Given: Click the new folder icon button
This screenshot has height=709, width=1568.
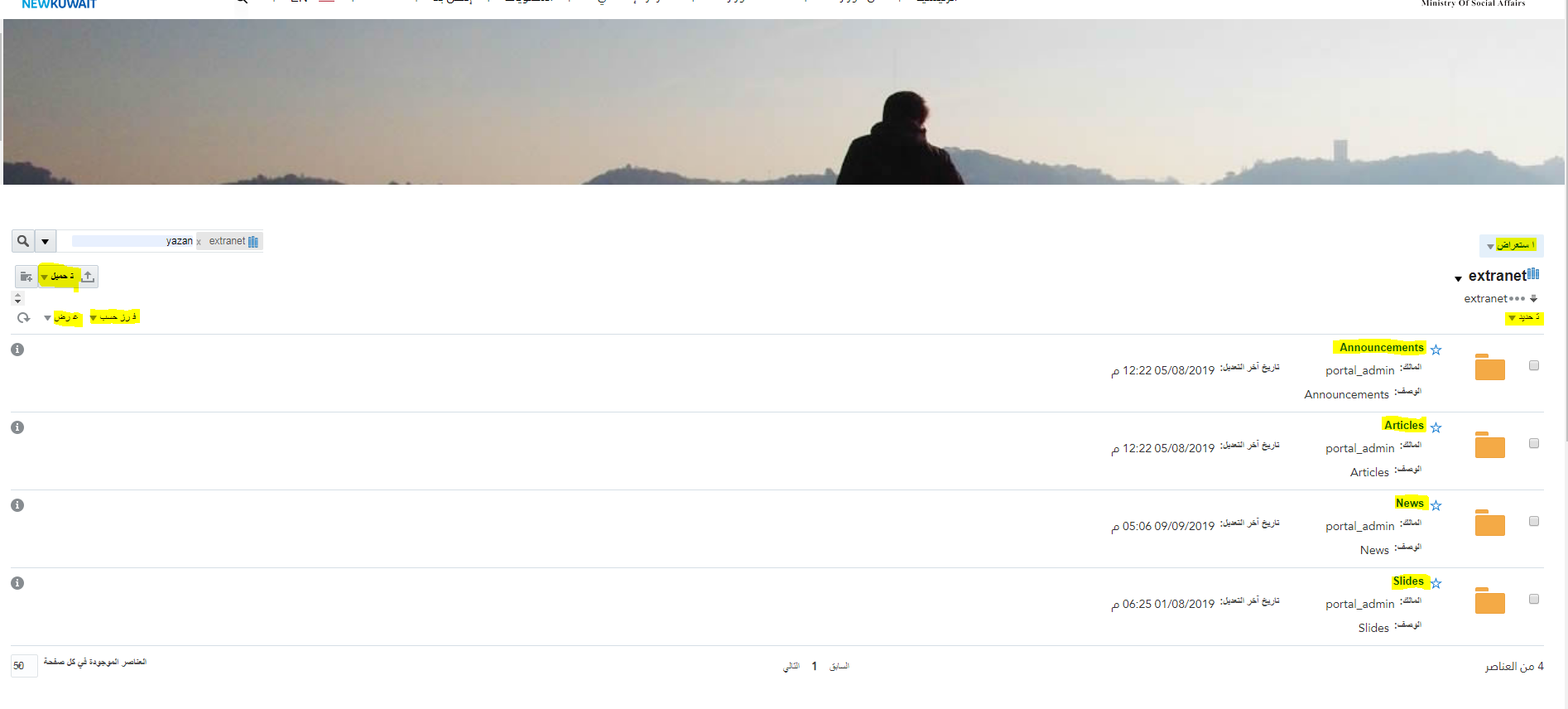Looking at the screenshot, I should click(26, 277).
